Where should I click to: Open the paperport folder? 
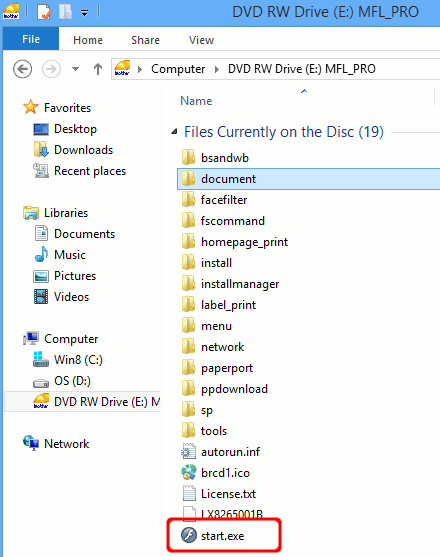[x=217, y=368]
